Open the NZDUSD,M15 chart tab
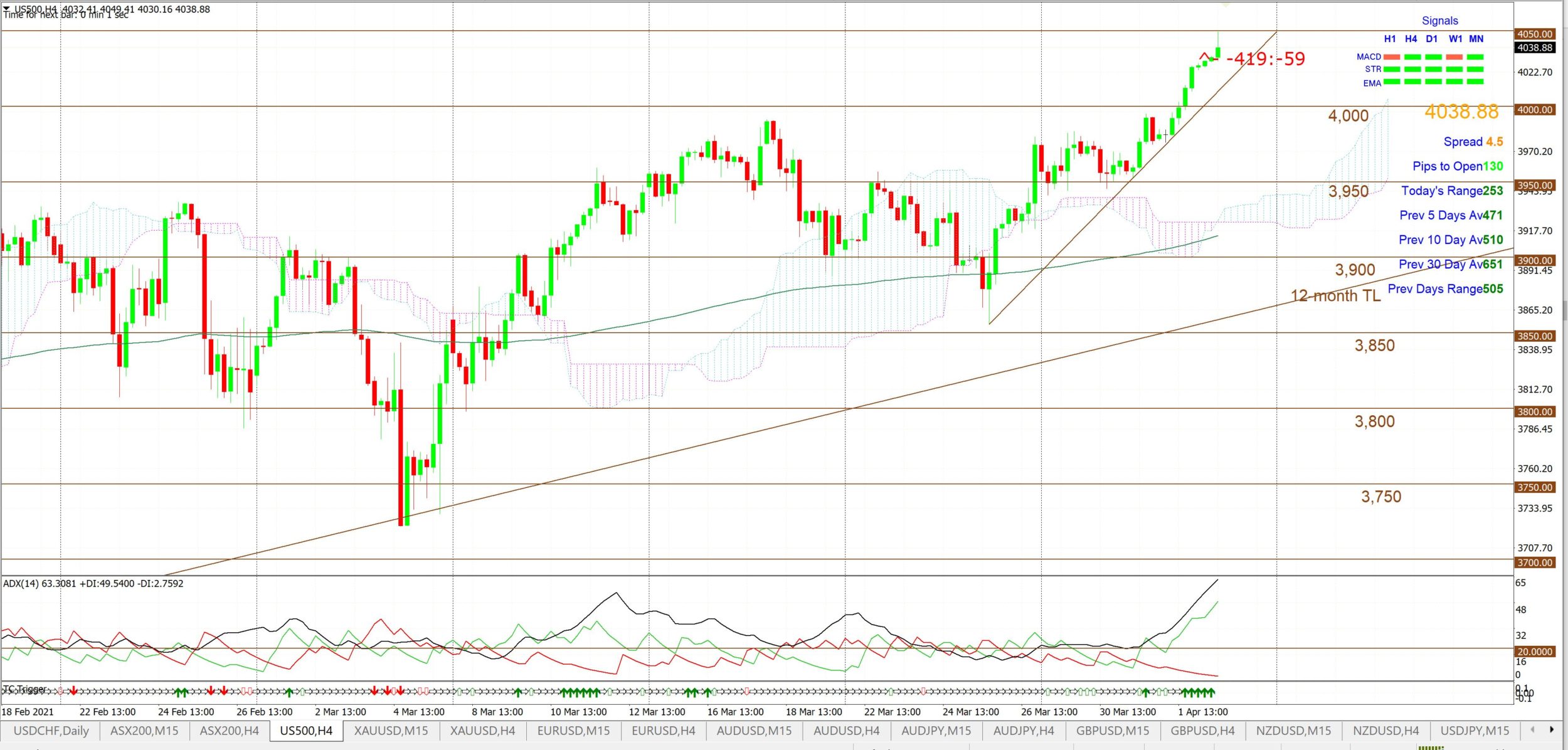1568x750 pixels. tap(1293, 731)
